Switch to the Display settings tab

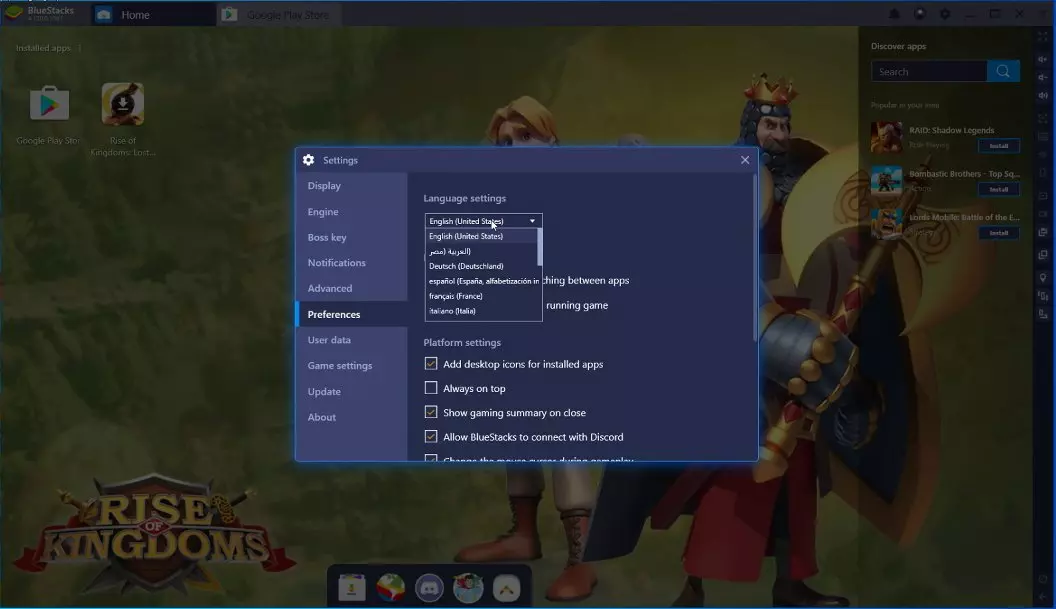click(324, 186)
